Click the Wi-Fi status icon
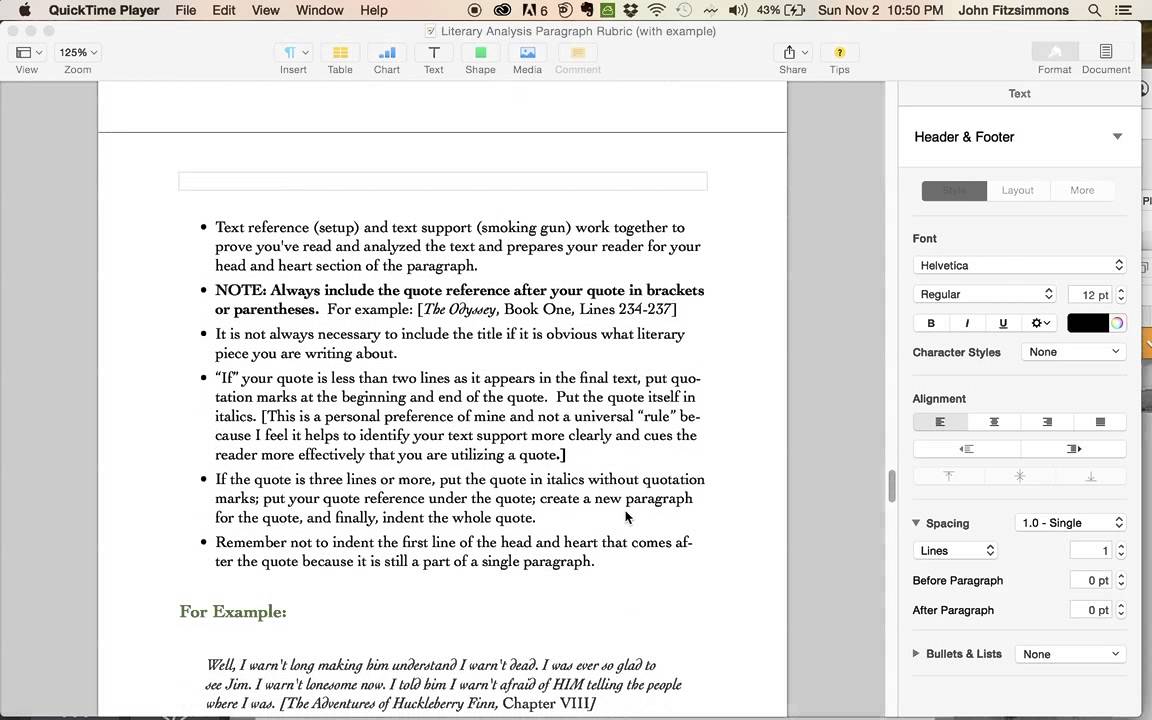This screenshot has width=1152, height=720. click(x=657, y=10)
